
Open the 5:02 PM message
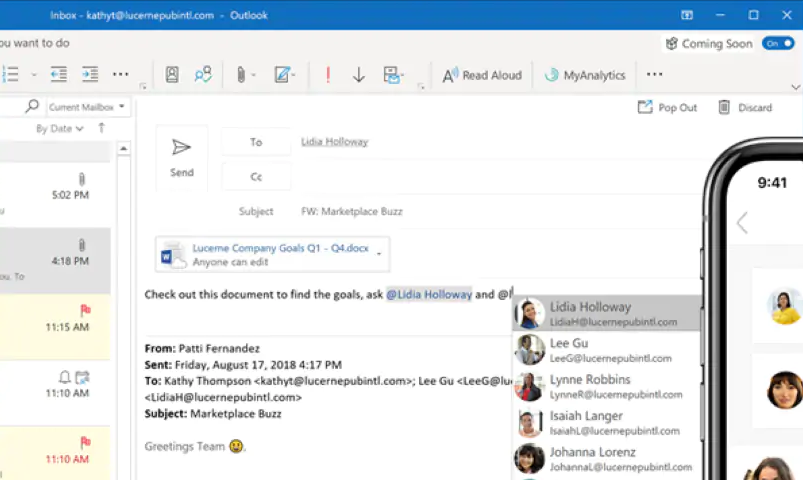click(55, 195)
